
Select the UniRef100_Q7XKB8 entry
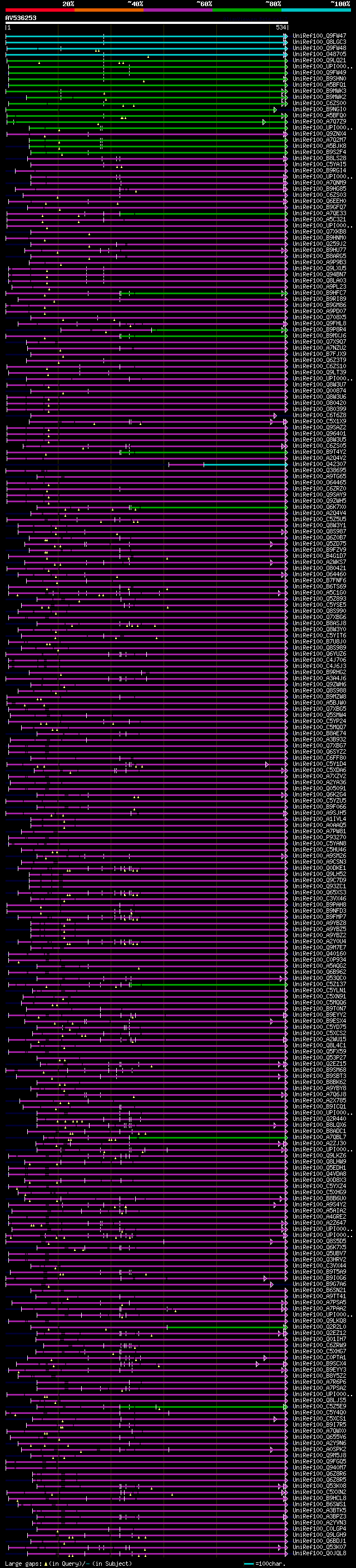click(x=319, y=232)
